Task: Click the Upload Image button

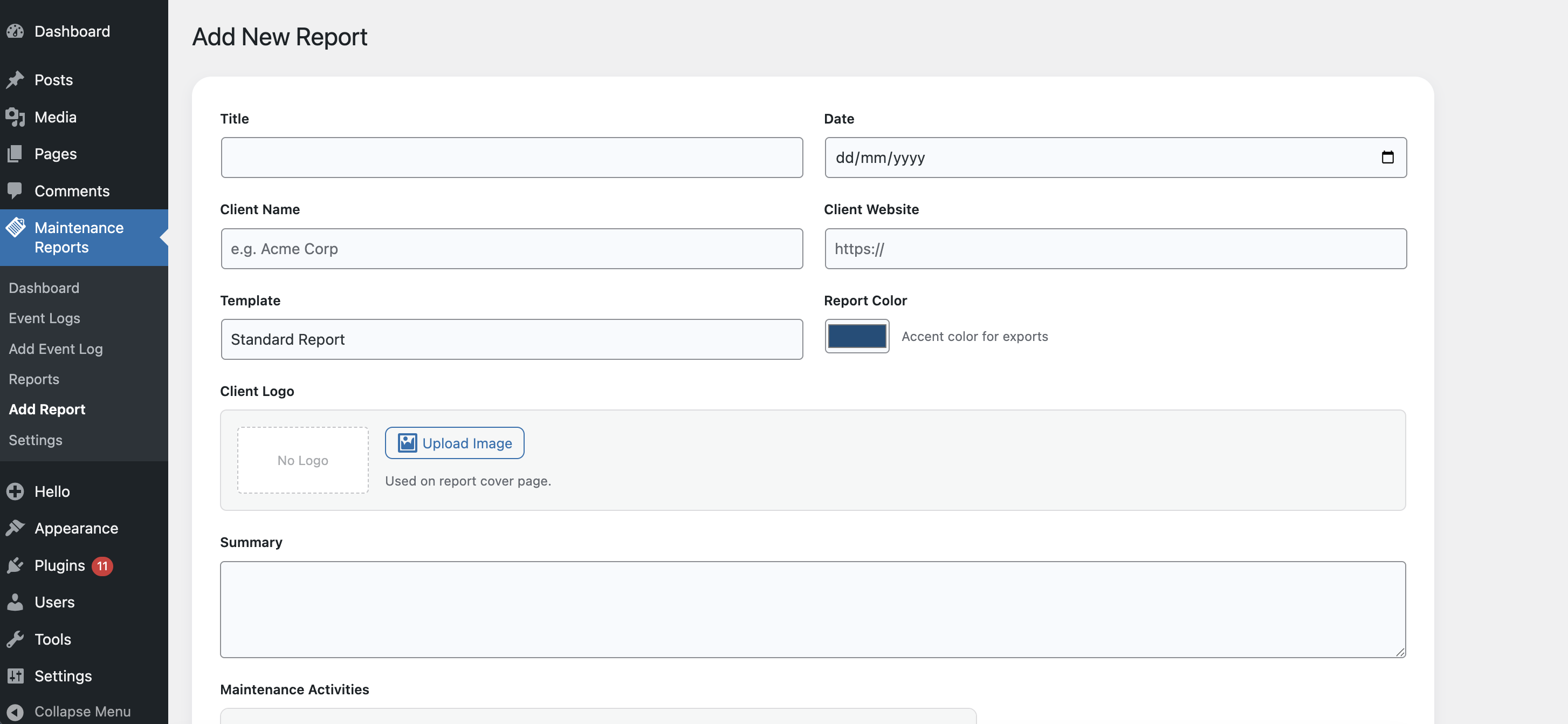Action: 455,443
